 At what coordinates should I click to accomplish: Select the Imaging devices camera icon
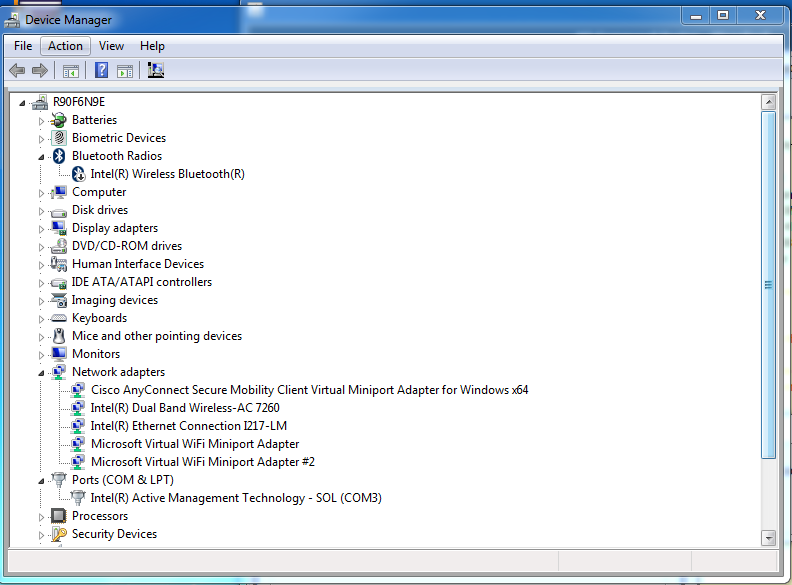tap(59, 300)
